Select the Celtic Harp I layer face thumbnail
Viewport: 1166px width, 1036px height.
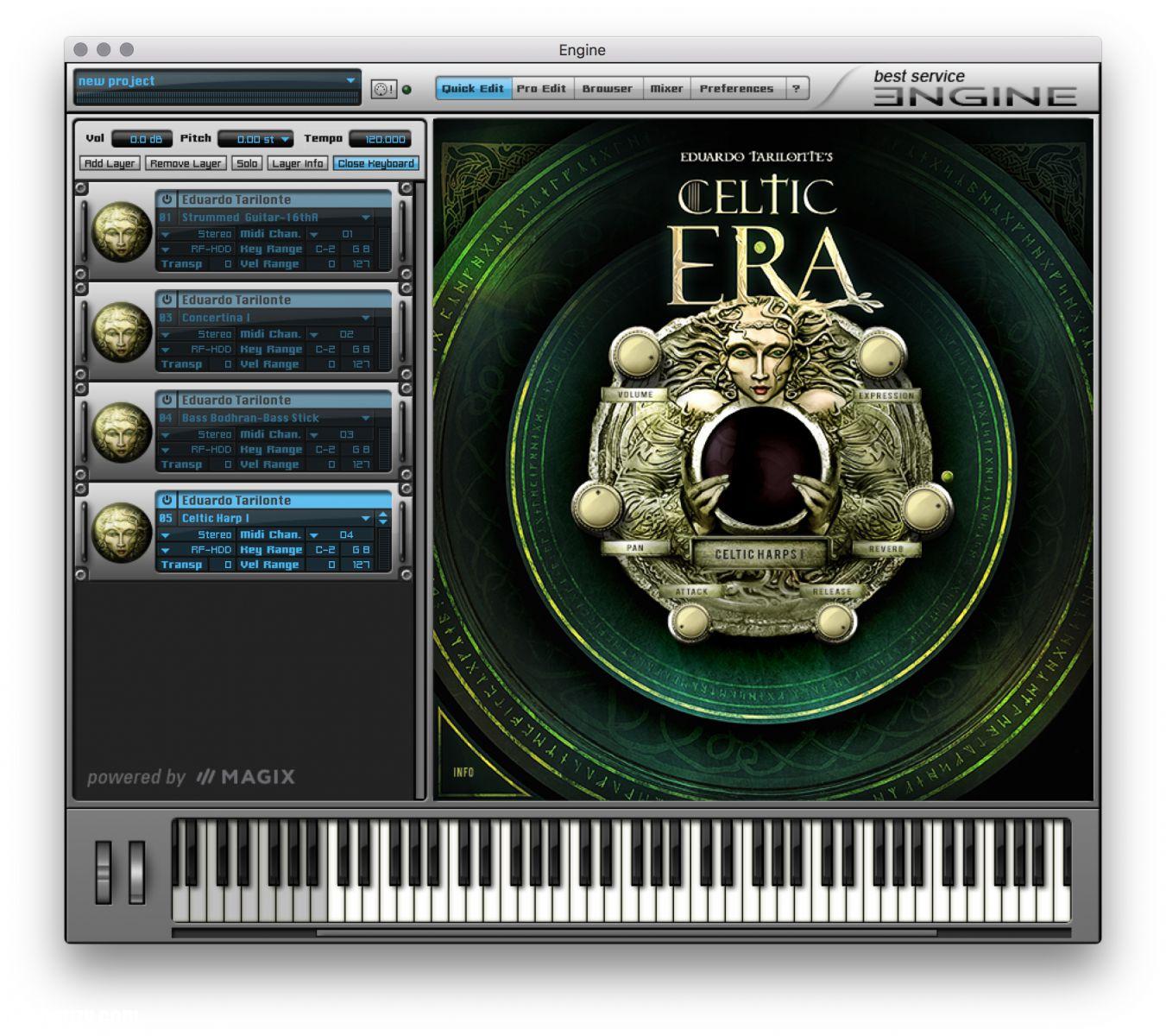121,532
